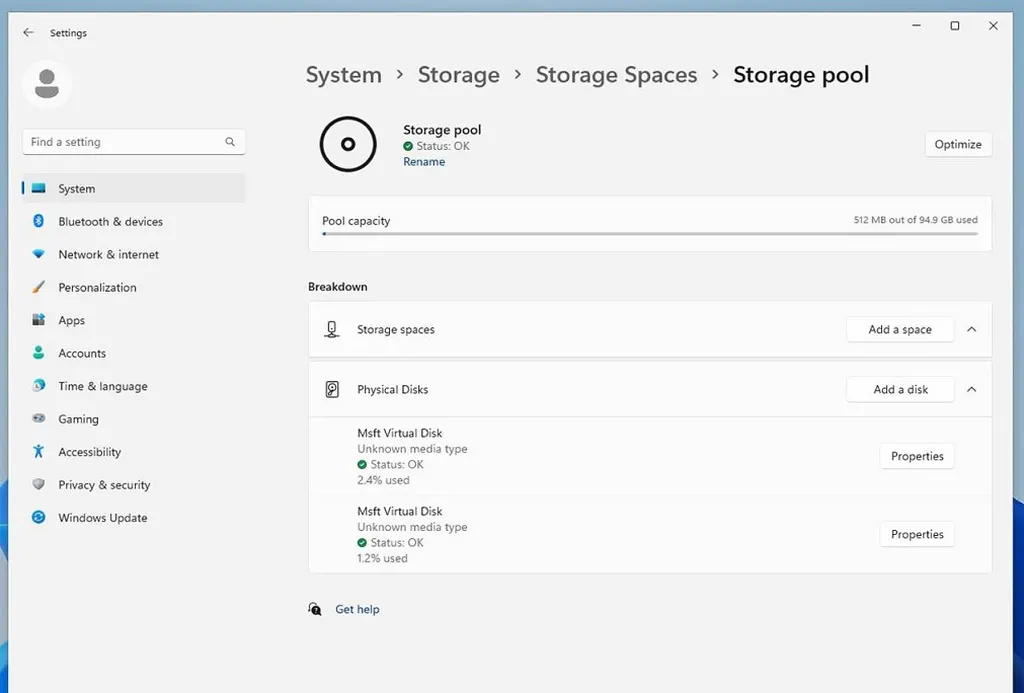Click the Personalization brush icon
The height and width of the screenshot is (693, 1024).
click(38, 288)
